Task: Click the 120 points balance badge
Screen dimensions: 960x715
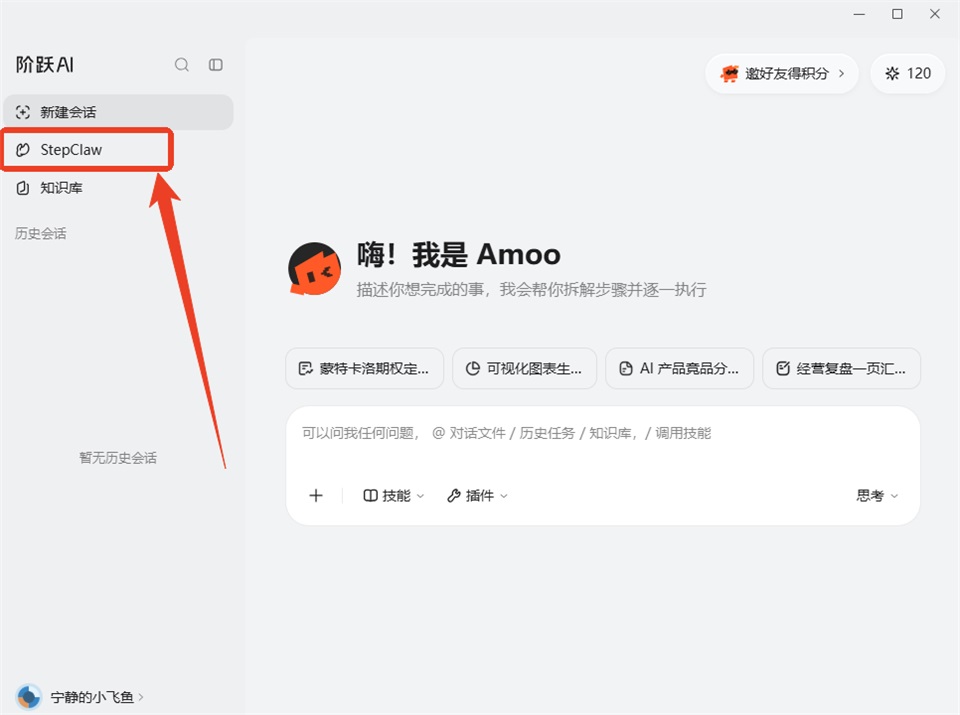Action: [907, 73]
